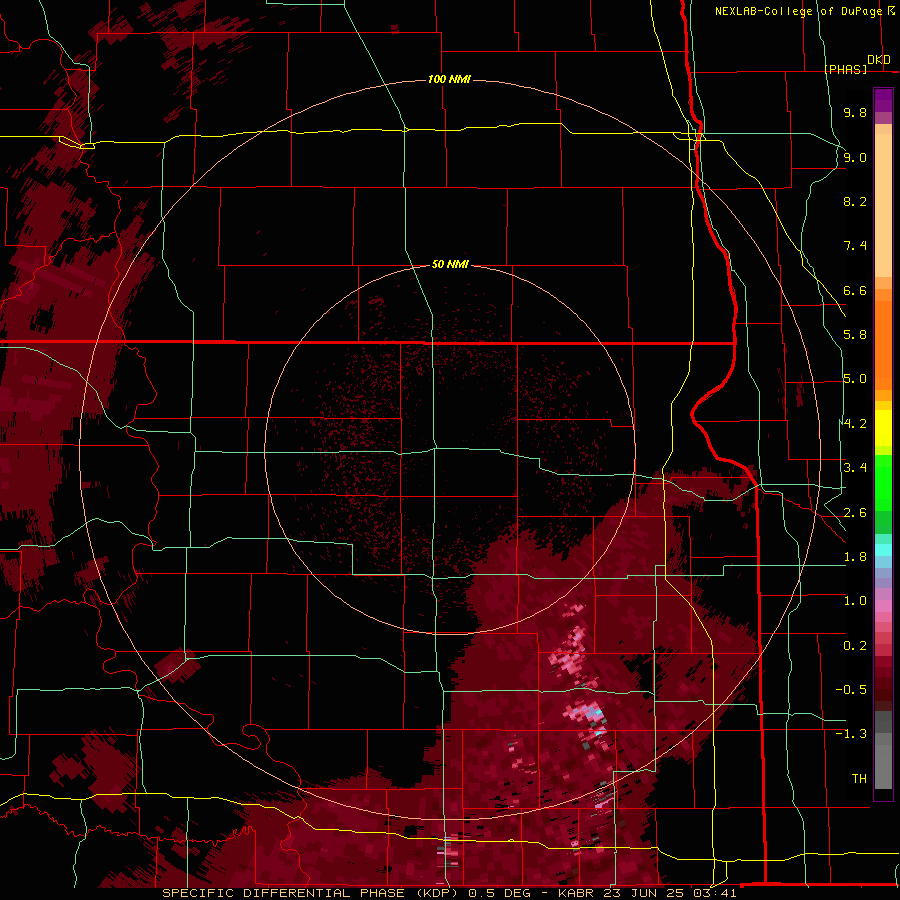Click the TH label on the legend
This screenshot has height=900, width=900.
859,779
